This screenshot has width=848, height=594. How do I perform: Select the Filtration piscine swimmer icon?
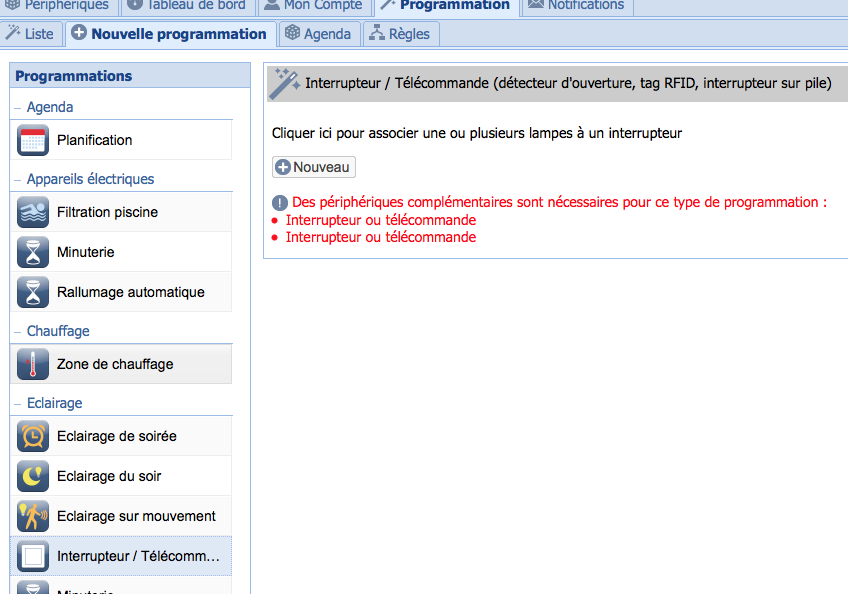click(x=33, y=212)
